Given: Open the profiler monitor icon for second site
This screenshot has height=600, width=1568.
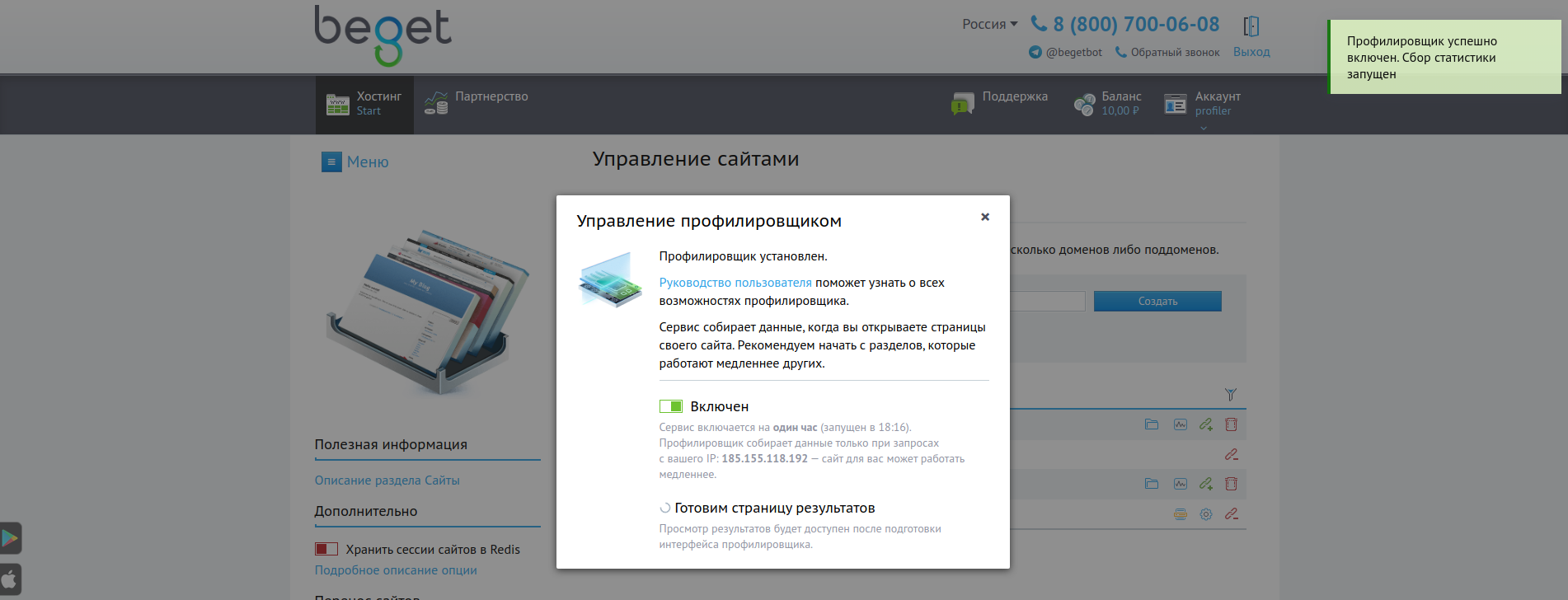Looking at the screenshot, I should tap(1181, 484).
